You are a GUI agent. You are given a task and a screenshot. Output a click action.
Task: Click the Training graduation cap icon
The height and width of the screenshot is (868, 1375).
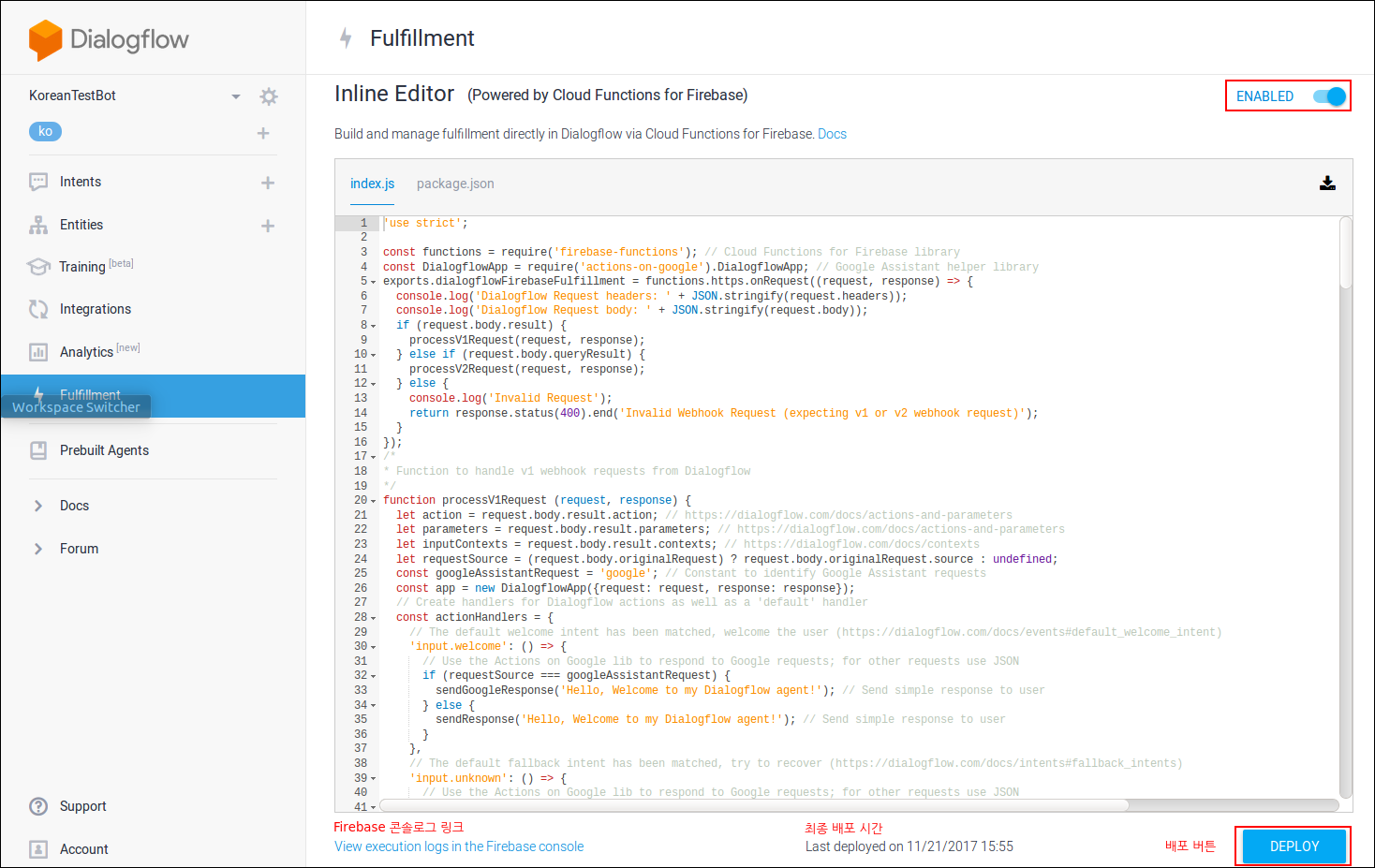[38, 267]
